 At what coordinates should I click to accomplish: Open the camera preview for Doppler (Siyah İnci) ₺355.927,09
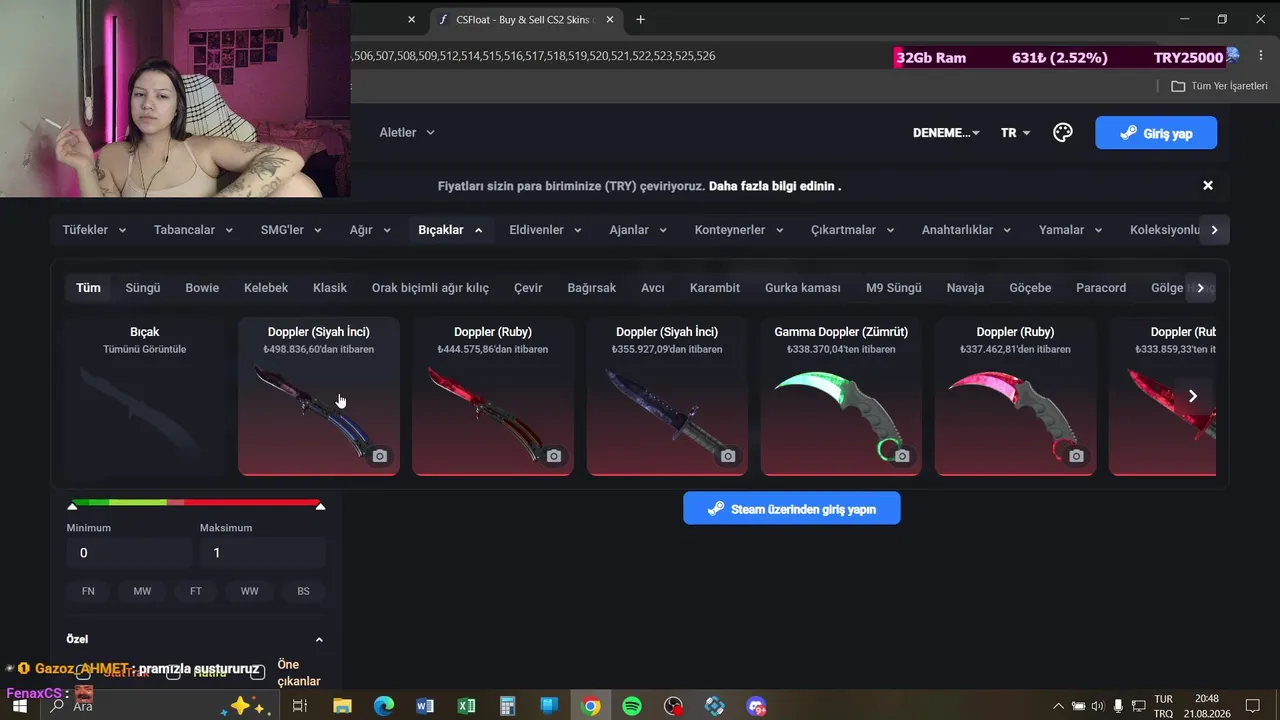728,456
